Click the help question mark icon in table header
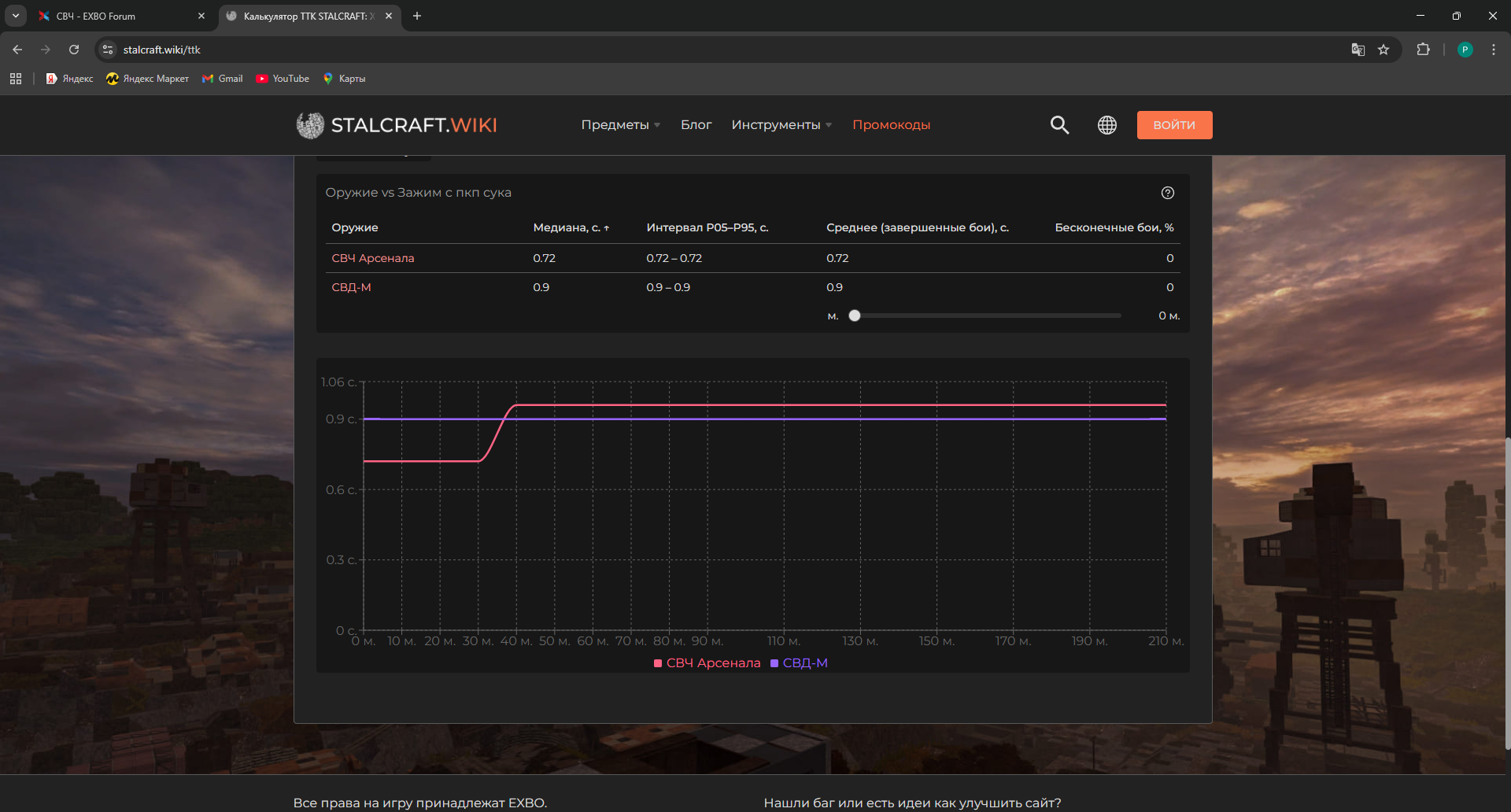This screenshot has width=1511, height=812. [x=1168, y=193]
